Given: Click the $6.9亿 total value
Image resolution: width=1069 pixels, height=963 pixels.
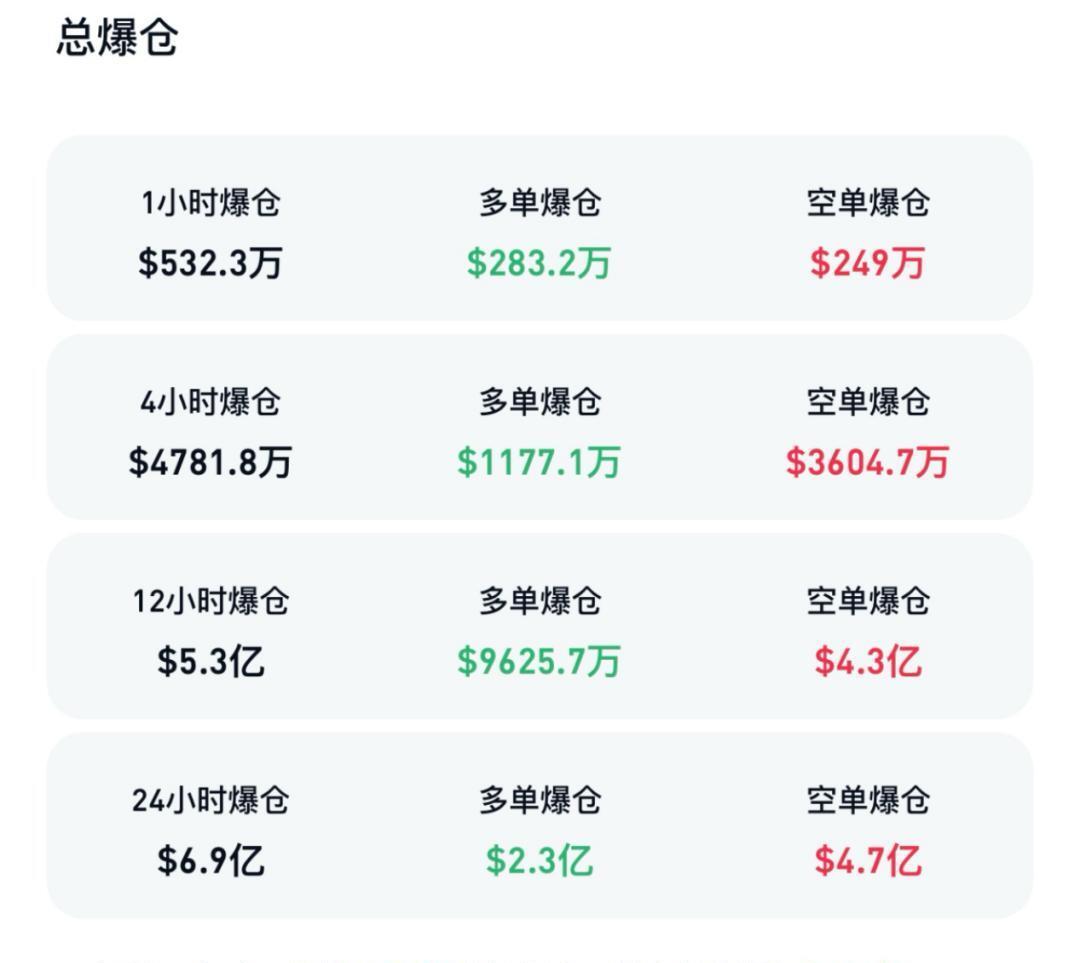Looking at the screenshot, I should click(x=211, y=860).
